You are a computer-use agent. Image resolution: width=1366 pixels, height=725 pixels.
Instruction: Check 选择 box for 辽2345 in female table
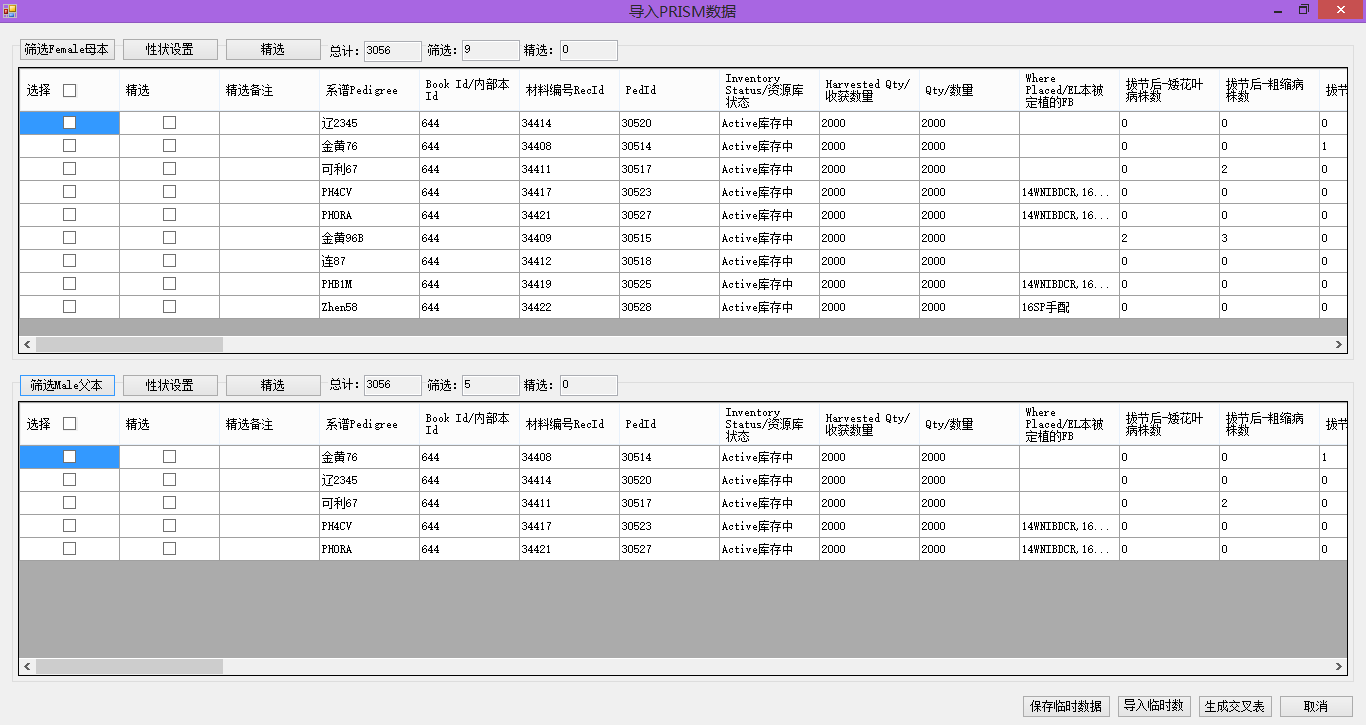coord(69,123)
